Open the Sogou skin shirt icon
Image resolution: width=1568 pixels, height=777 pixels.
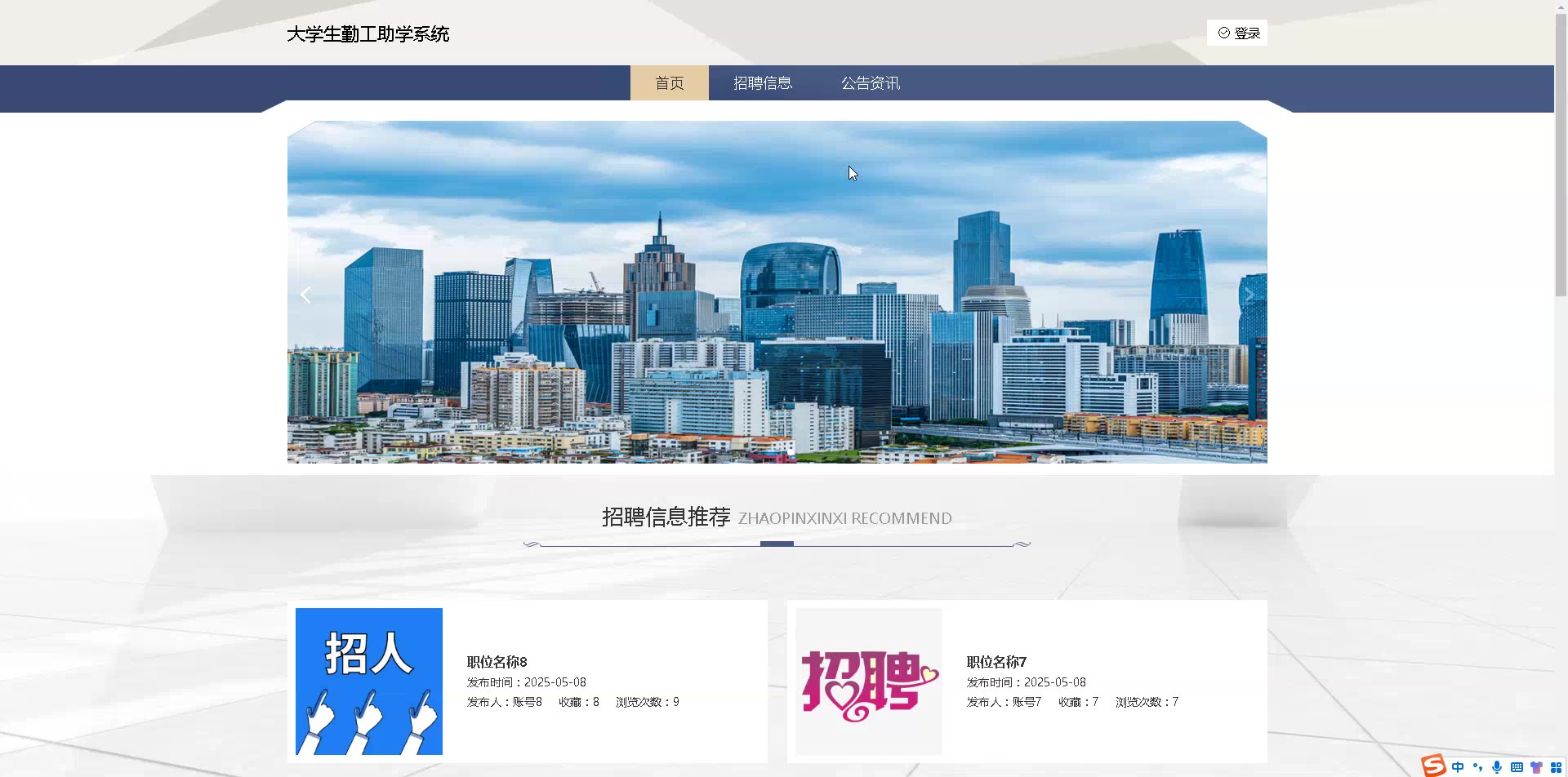1536,767
